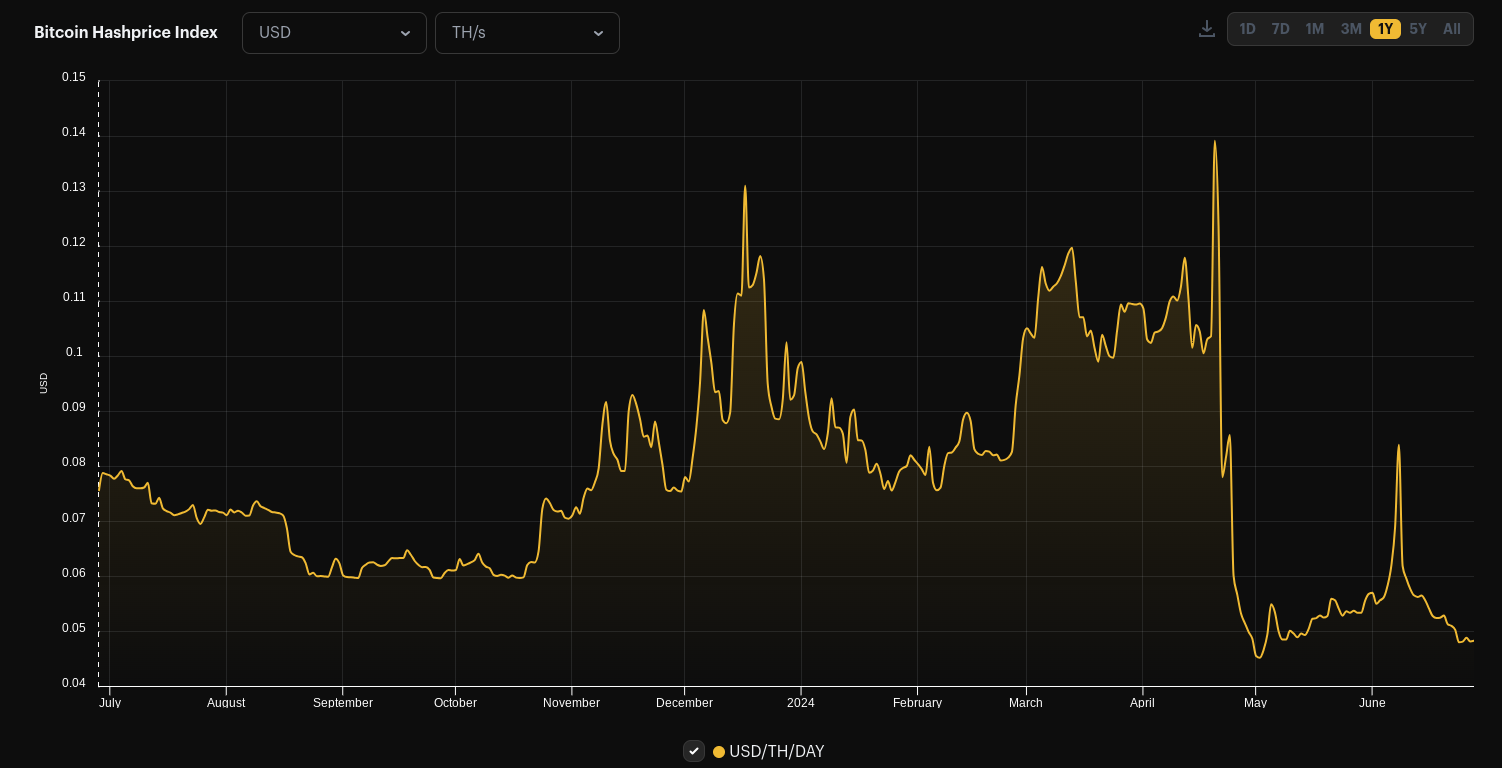Click the yellow legend color dot
Image resolution: width=1502 pixels, height=768 pixels.
click(x=719, y=752)
